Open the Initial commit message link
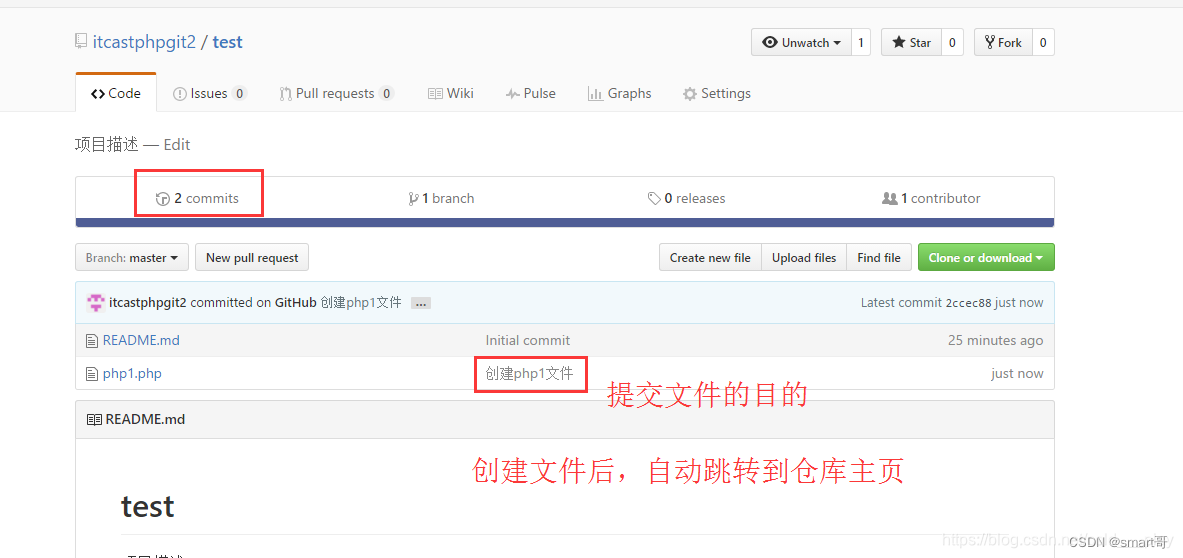 [x=527, y=340]
